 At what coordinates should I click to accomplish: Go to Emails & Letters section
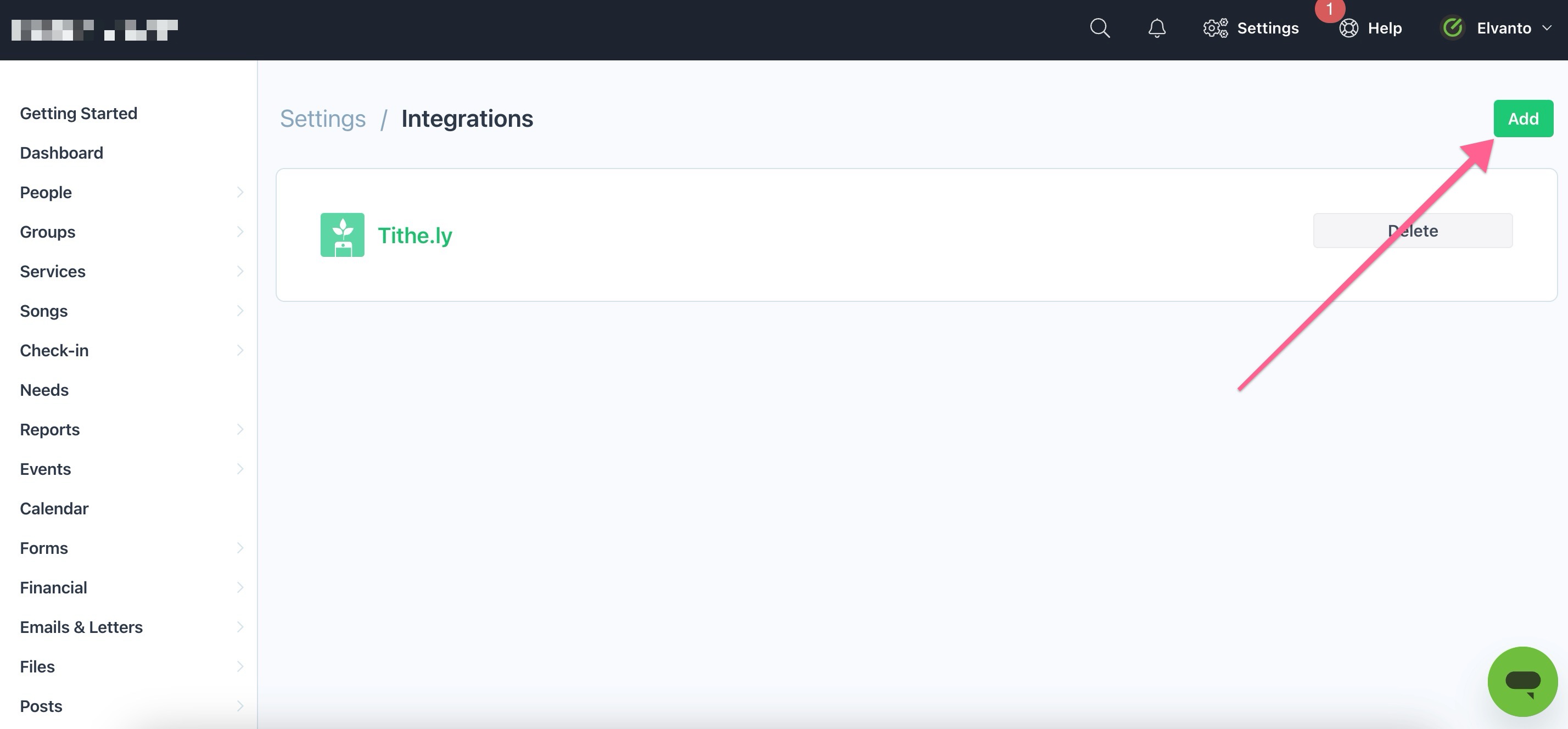[x=82, y=627]
